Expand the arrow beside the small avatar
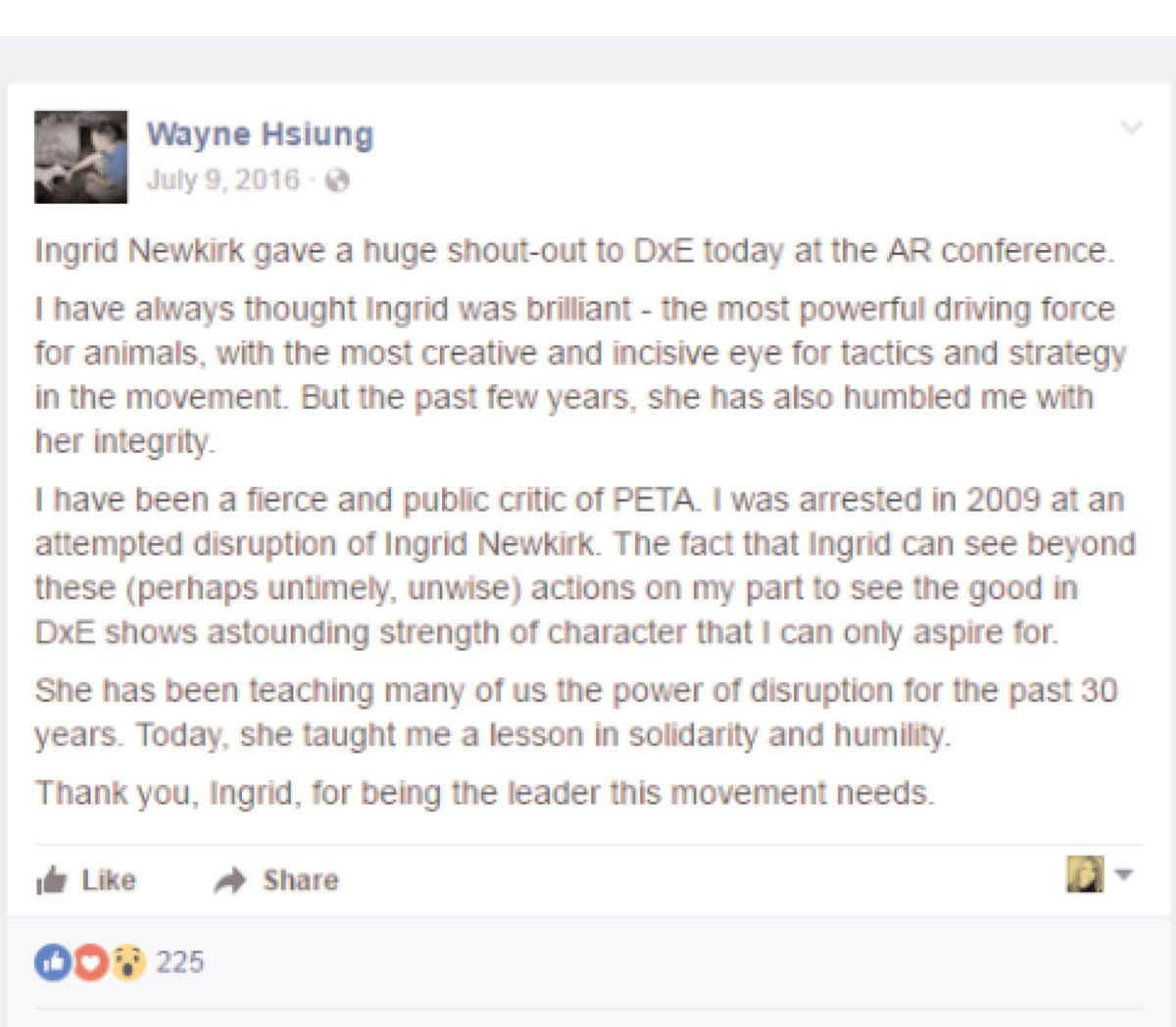The image size is (1176, 1027). point(1124,874)
